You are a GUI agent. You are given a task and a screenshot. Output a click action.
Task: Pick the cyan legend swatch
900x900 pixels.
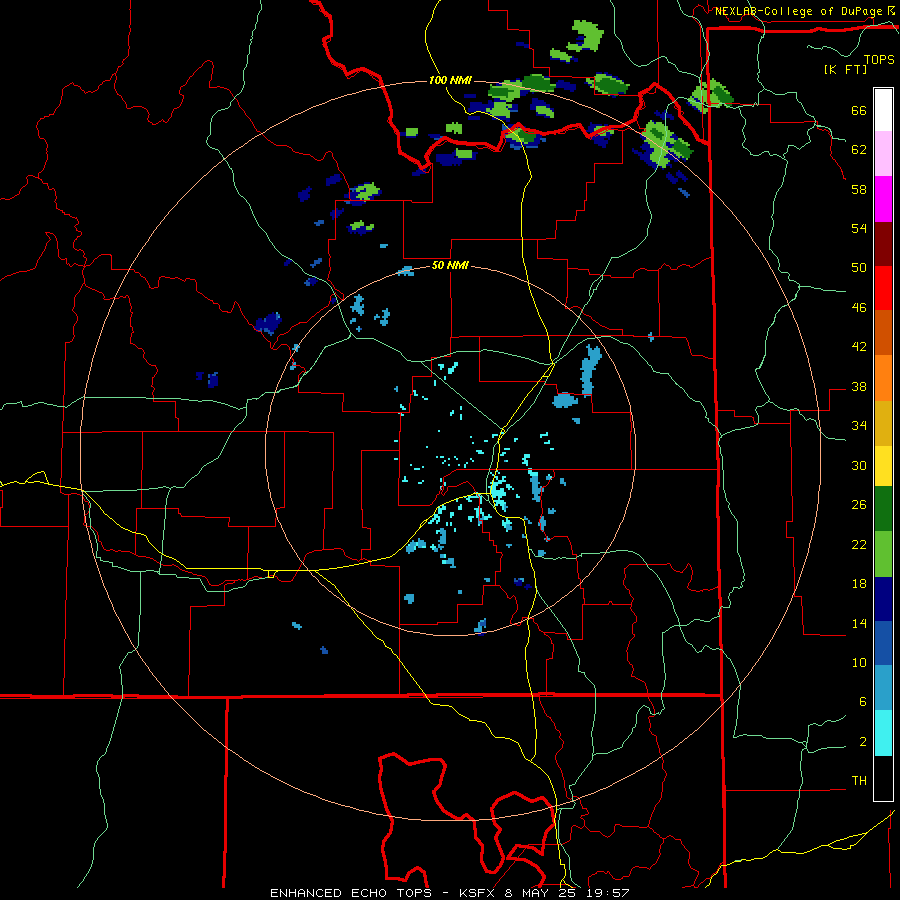click(883, 733)
